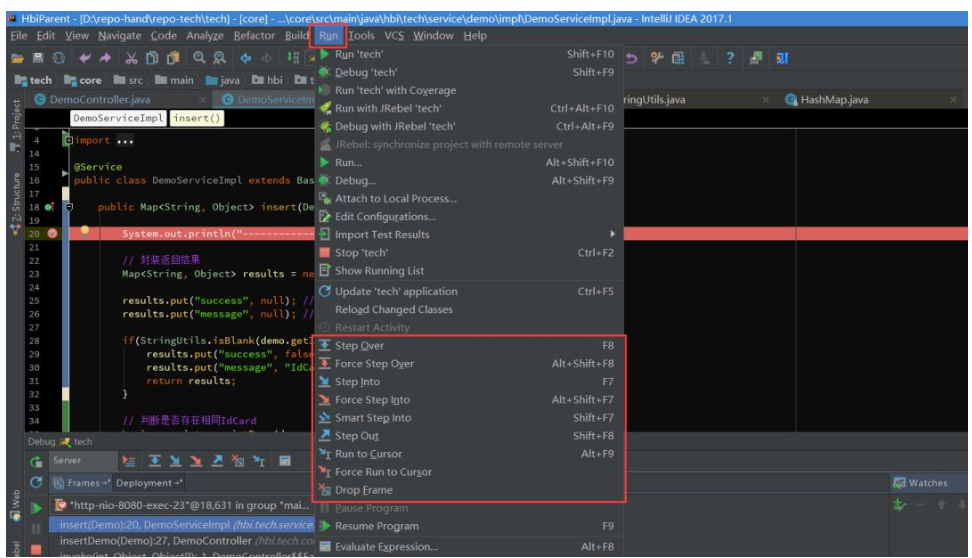Click the purple Undo arrow icon

(x=85, y=58)
